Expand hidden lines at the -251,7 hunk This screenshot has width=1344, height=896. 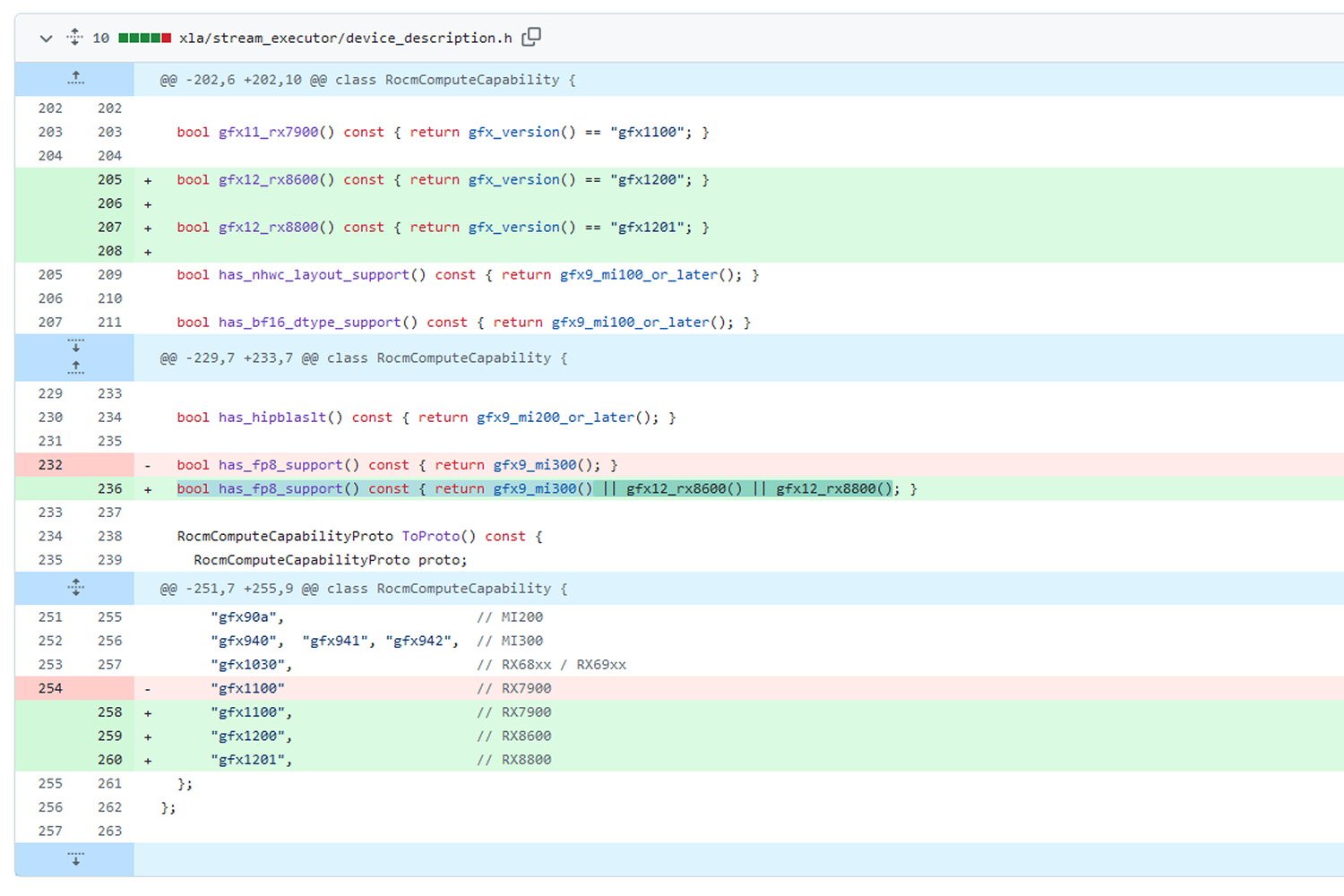75,588
